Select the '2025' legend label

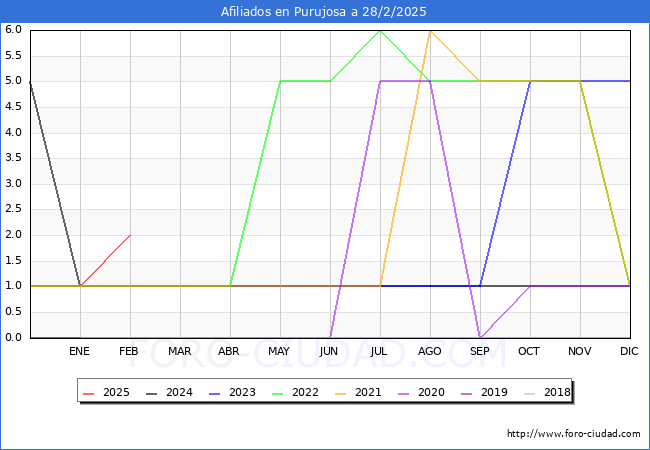116,392
